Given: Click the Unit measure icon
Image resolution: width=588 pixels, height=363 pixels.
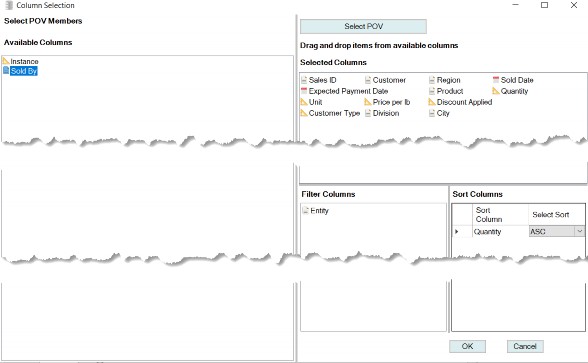Looking at the screenshot, I should tap(304, 102).
